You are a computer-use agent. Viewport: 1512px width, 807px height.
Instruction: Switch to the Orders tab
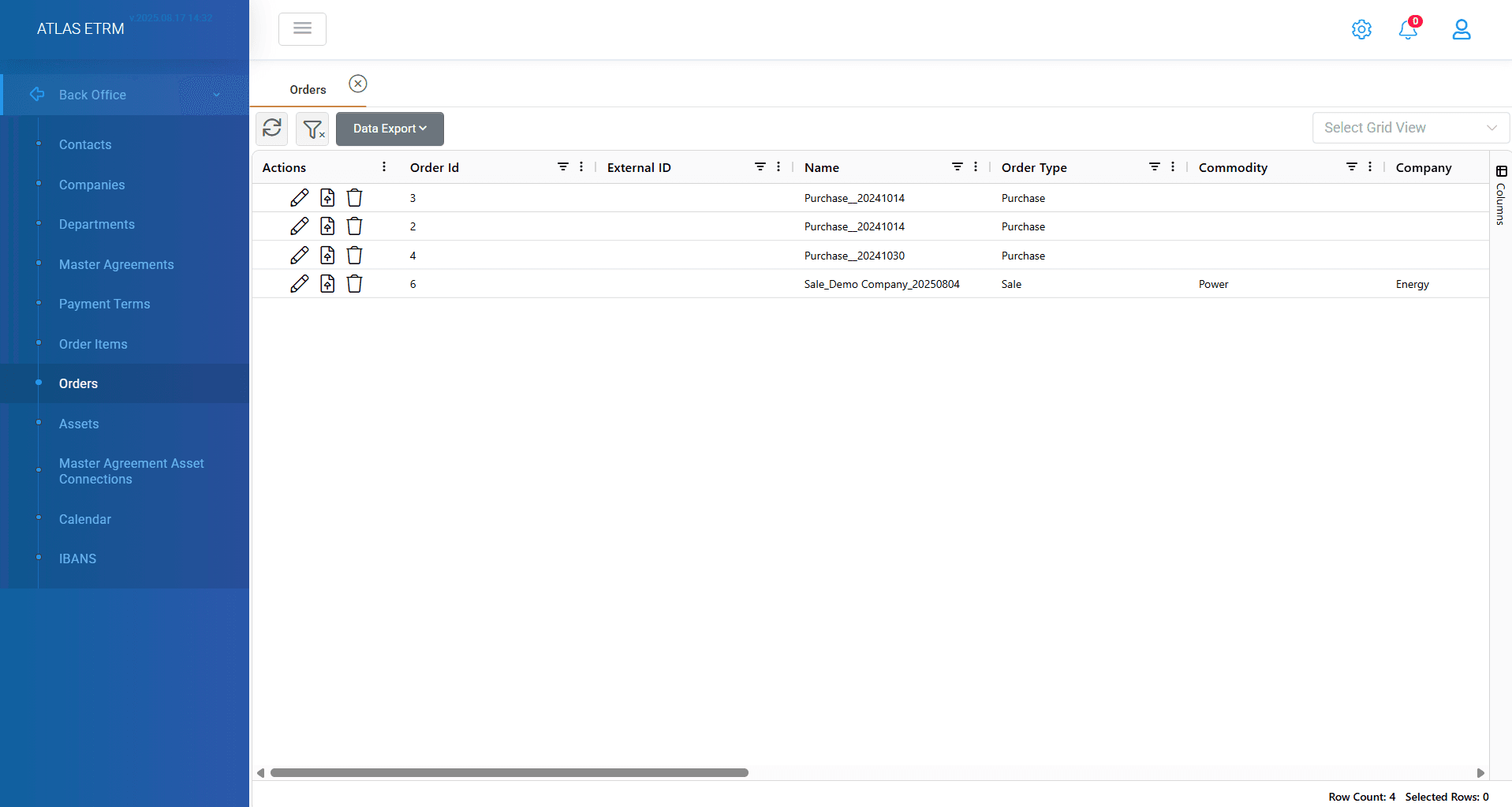(308, 89)
